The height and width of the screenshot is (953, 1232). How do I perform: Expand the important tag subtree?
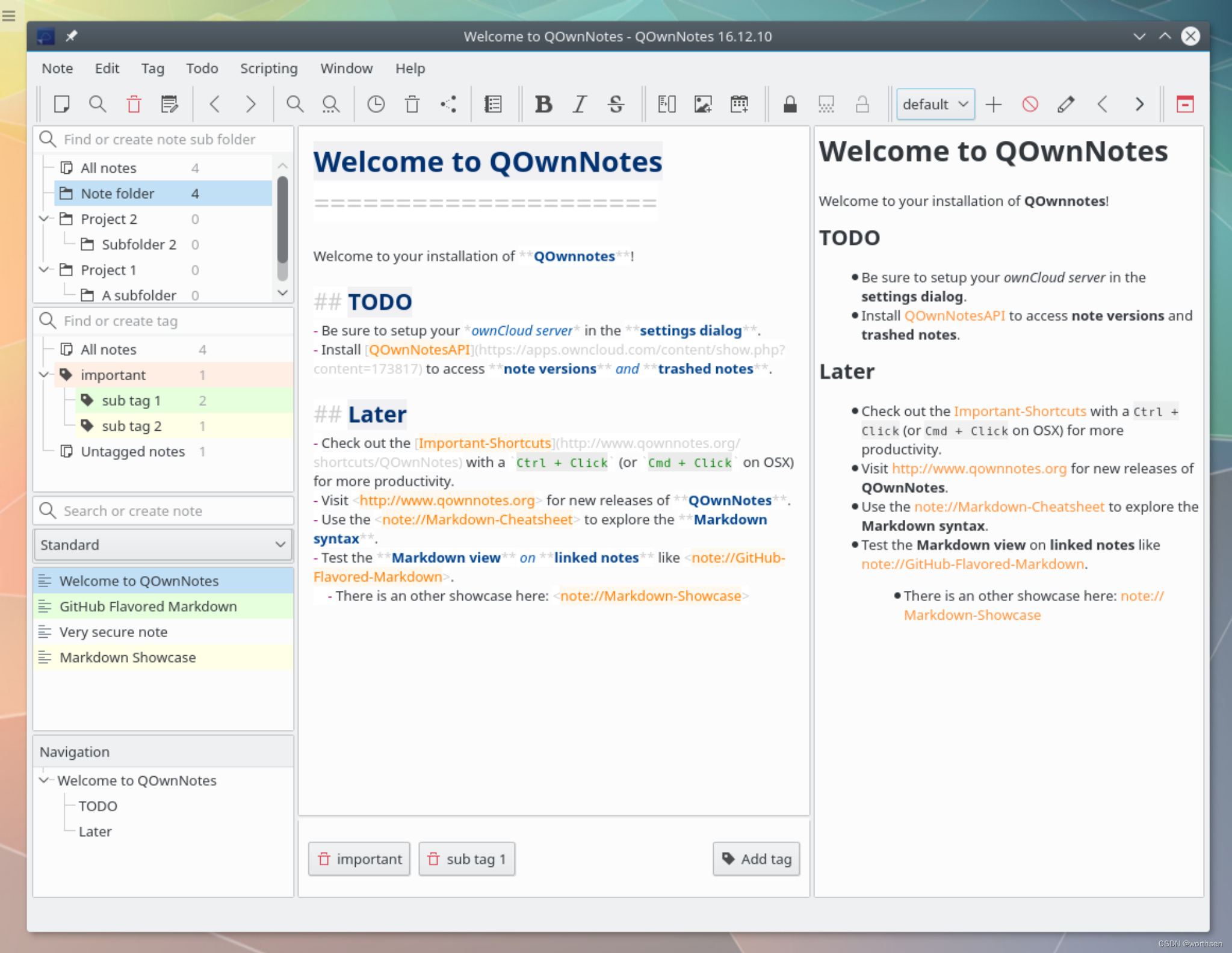(x=43, y=374)
